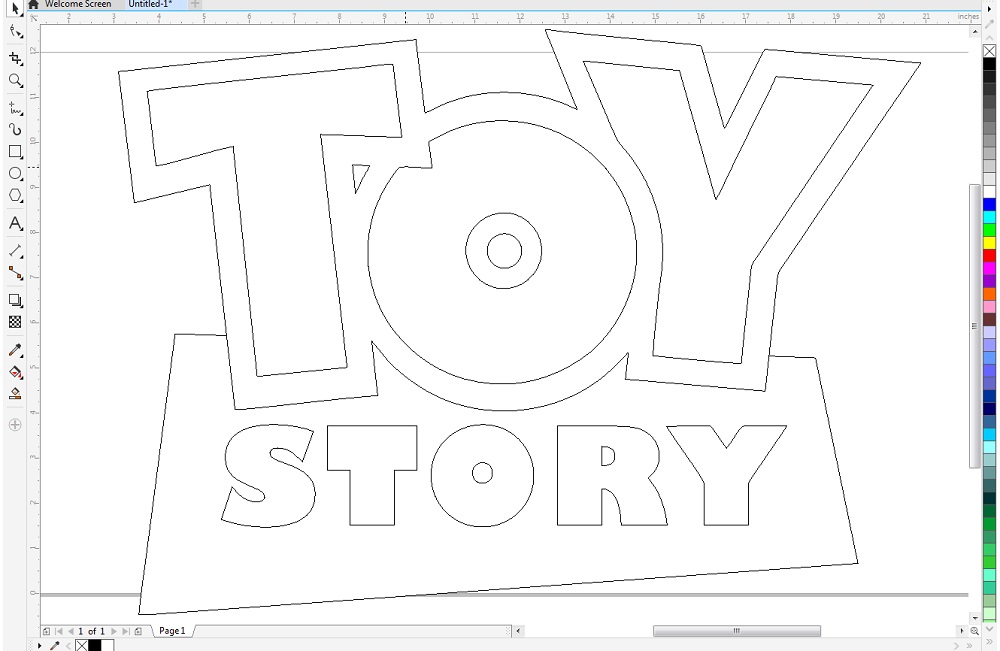Click zoom navigator icon at corner
The width and height of the screenshot is (1000, 651).
[x=974, y=631]
